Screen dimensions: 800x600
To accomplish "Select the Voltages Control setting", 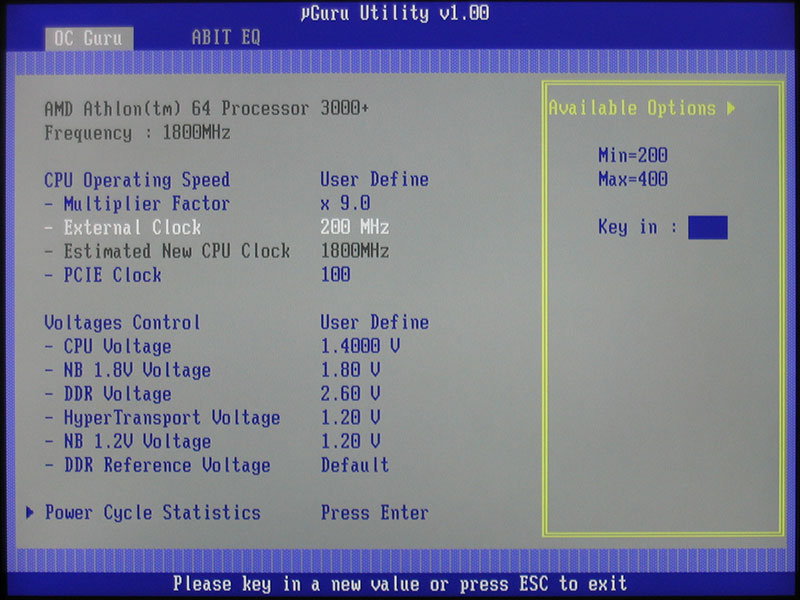I will coord(122,322).
